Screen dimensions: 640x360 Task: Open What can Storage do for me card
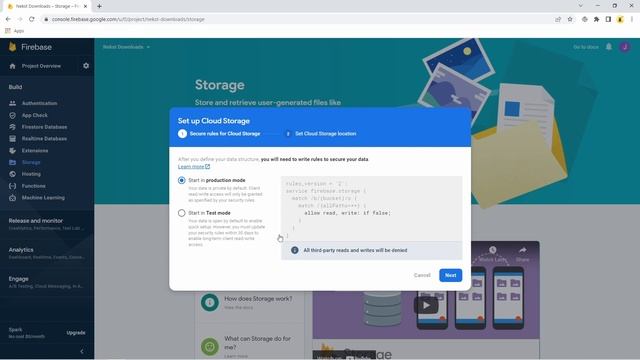pyautogui.click(x=249, y=346)
